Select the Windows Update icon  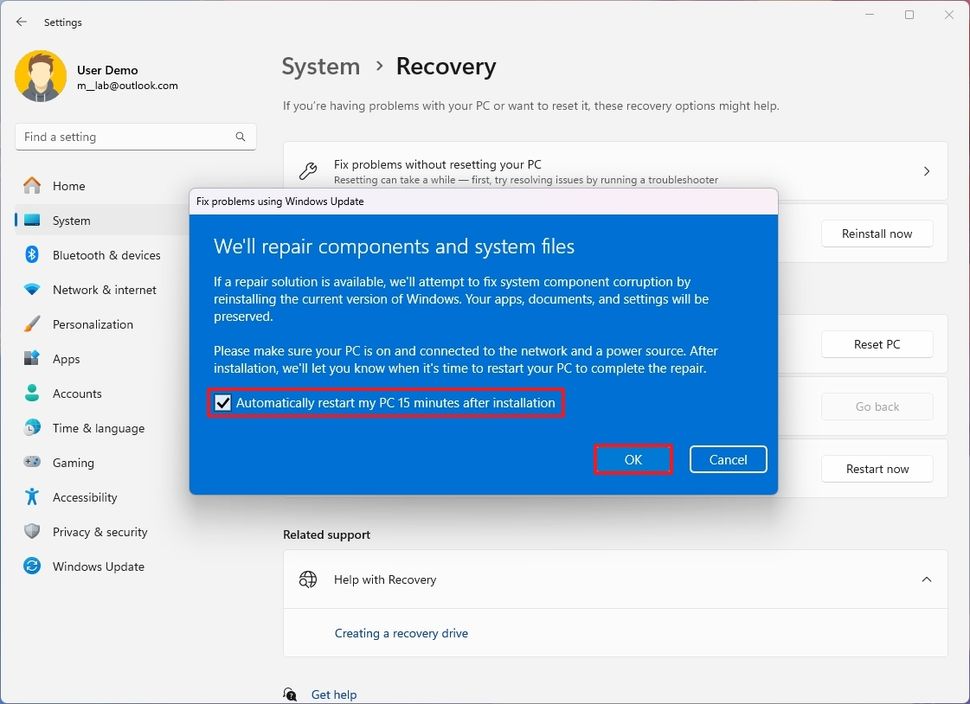point(31,566)
